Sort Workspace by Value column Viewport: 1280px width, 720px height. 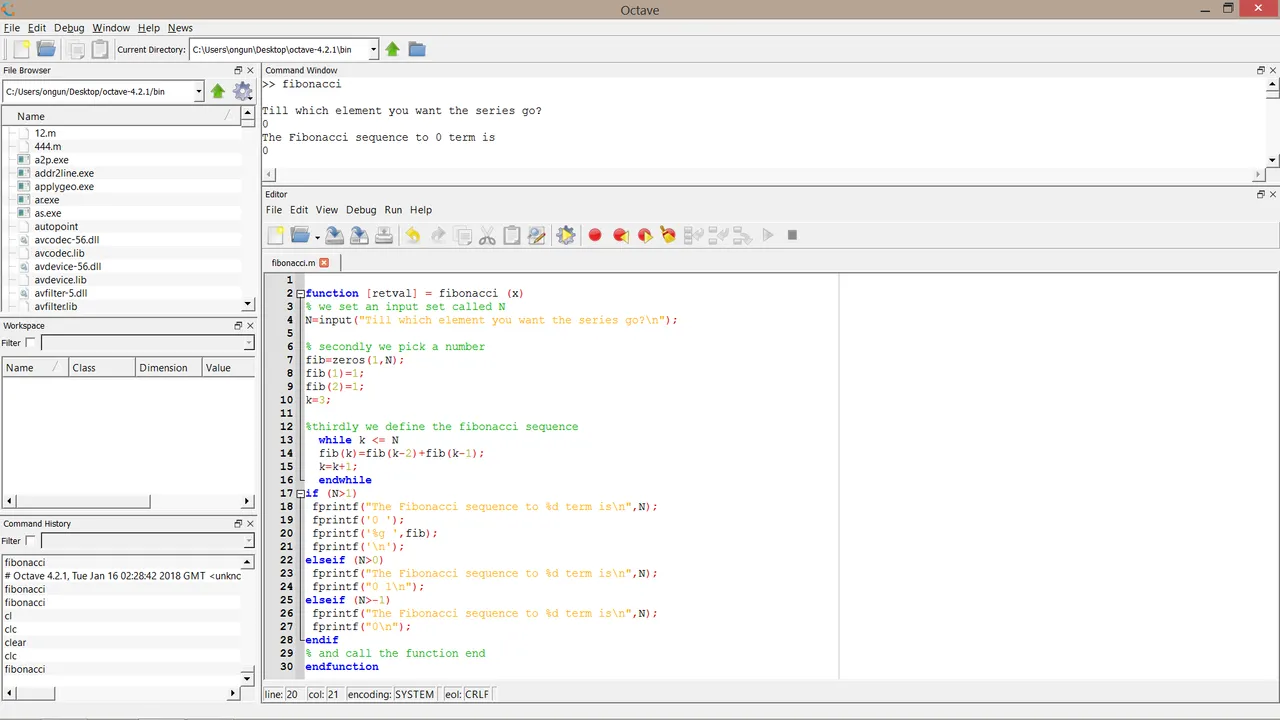[x=228, y=368]
